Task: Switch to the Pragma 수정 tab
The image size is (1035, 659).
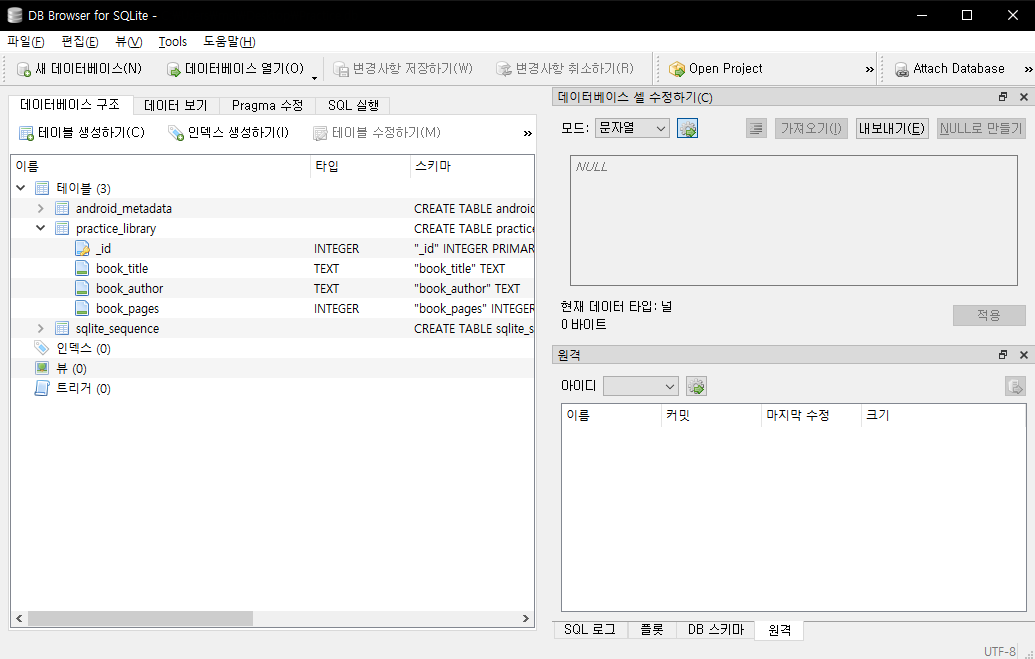Action: [267, 106]
